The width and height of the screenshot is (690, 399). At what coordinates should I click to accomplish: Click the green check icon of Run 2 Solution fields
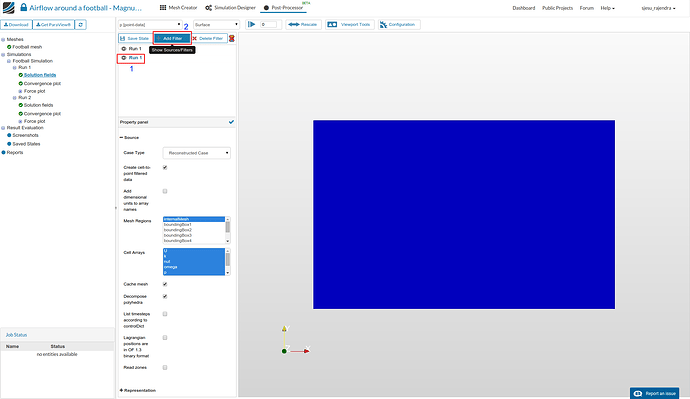tap(21, 105)
